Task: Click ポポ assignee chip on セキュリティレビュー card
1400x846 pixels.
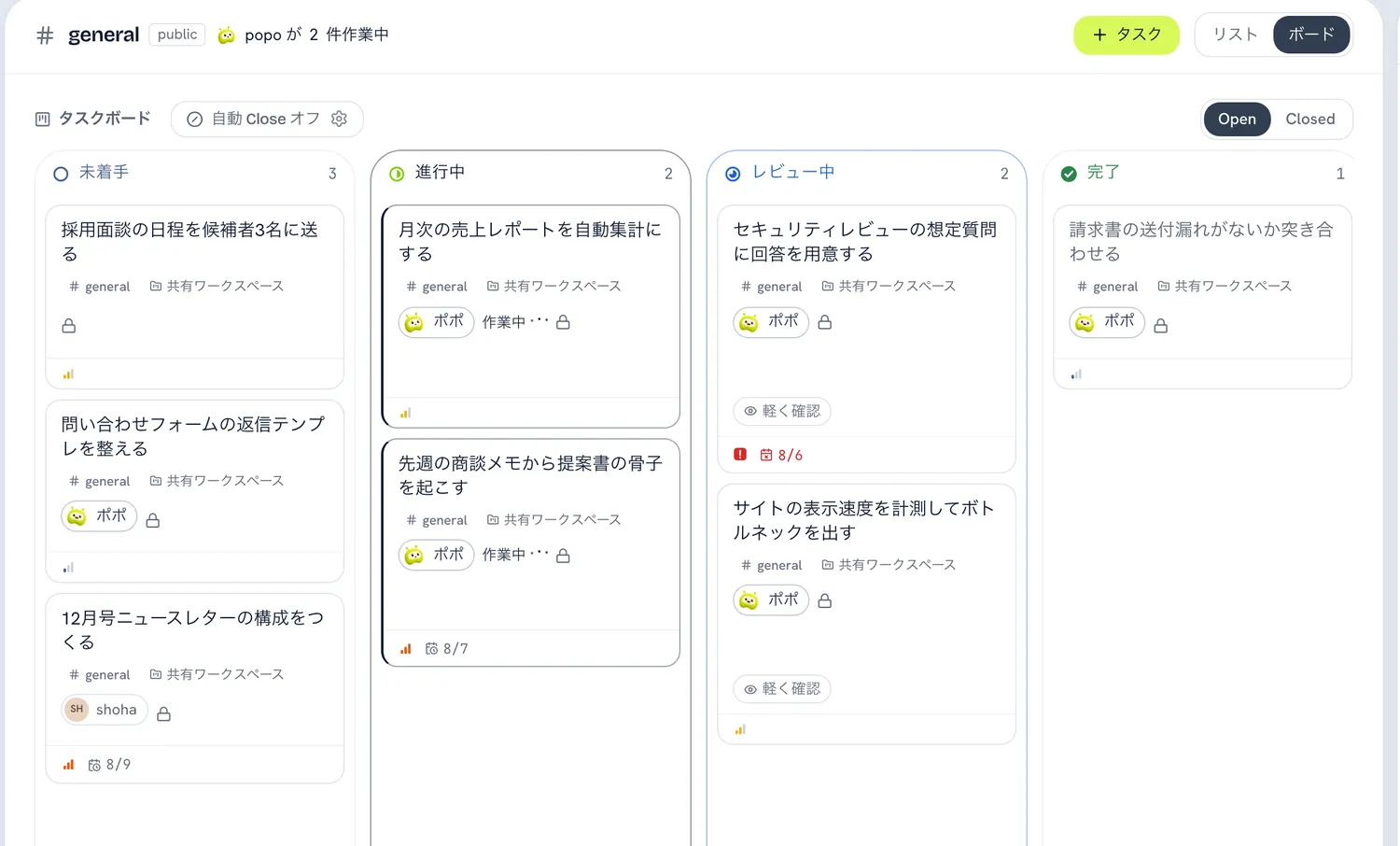Action: coord(771,322)
